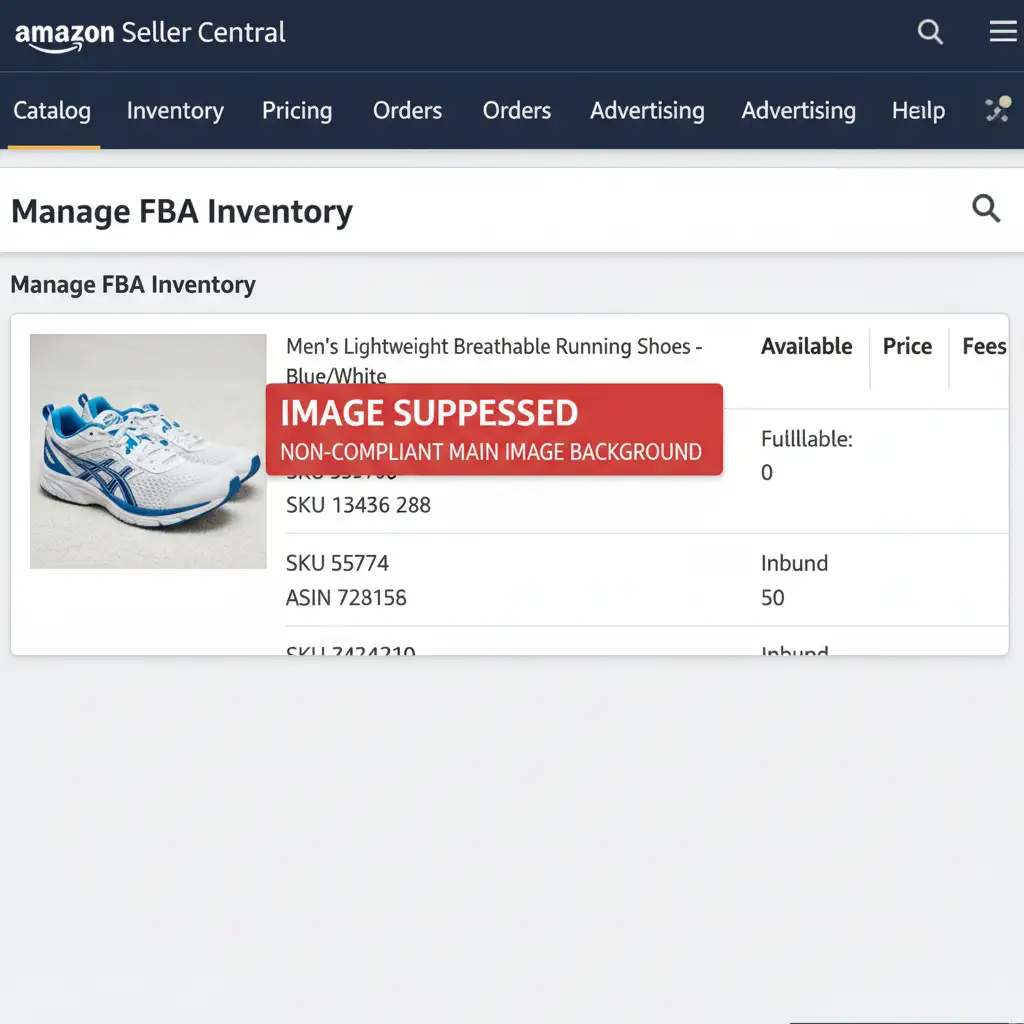This screenshot has width=1024, height=1024.
Task: Open the Advertising tab beside Help
Action: coord(798,111)
